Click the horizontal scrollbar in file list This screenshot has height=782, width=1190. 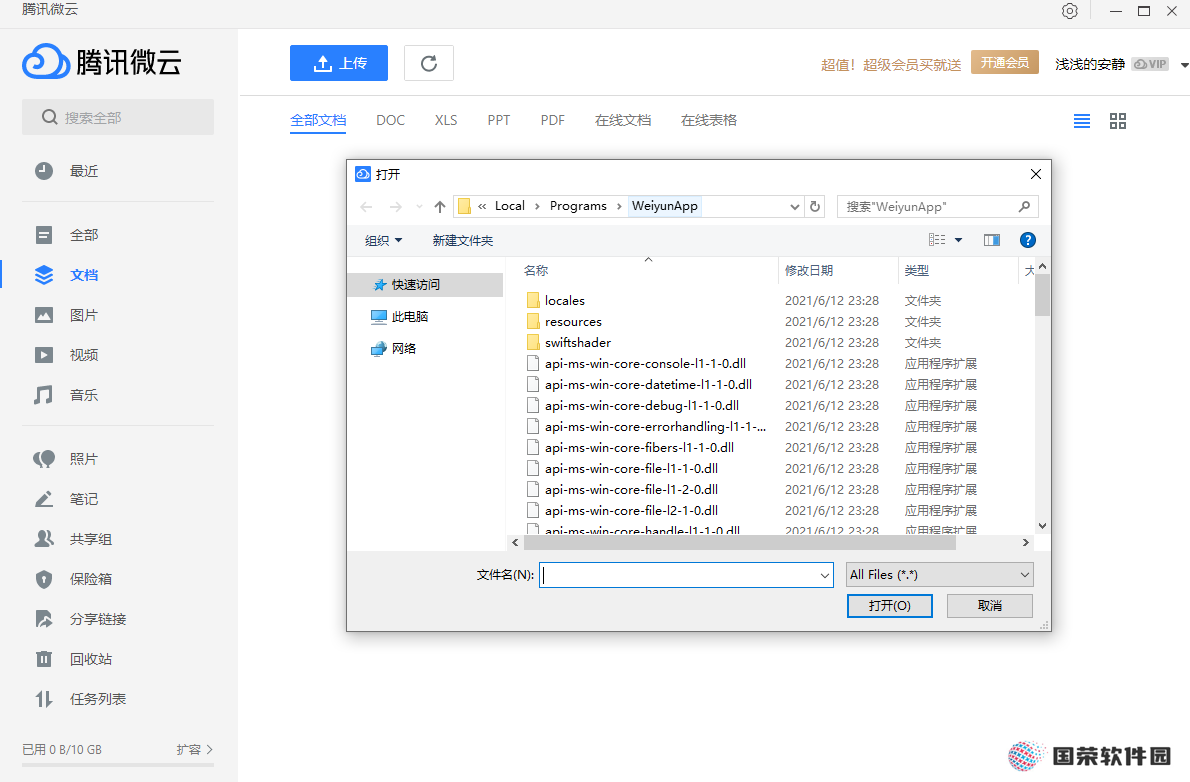[740, 543]
